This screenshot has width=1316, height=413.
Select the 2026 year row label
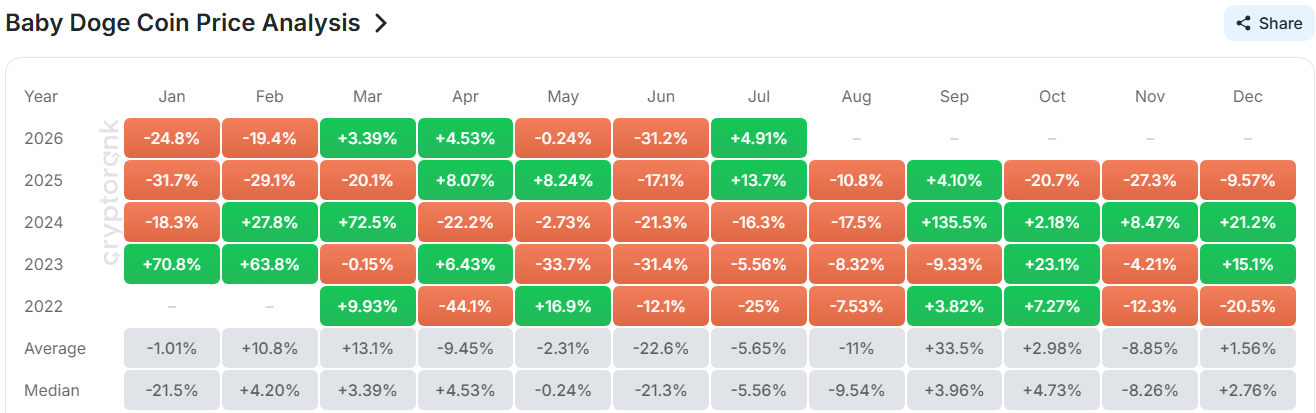(x=42, y=139)
